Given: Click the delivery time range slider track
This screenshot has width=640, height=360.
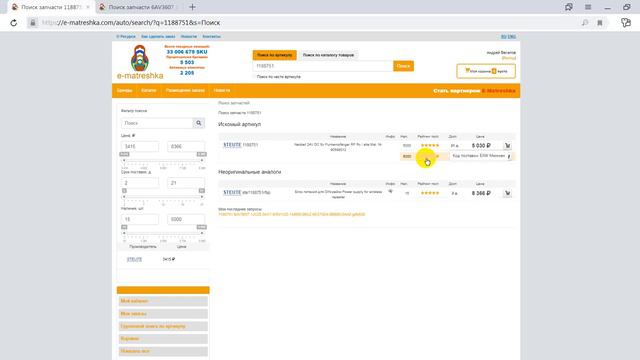Looking at the screenshot, I should tap(163, 197).
